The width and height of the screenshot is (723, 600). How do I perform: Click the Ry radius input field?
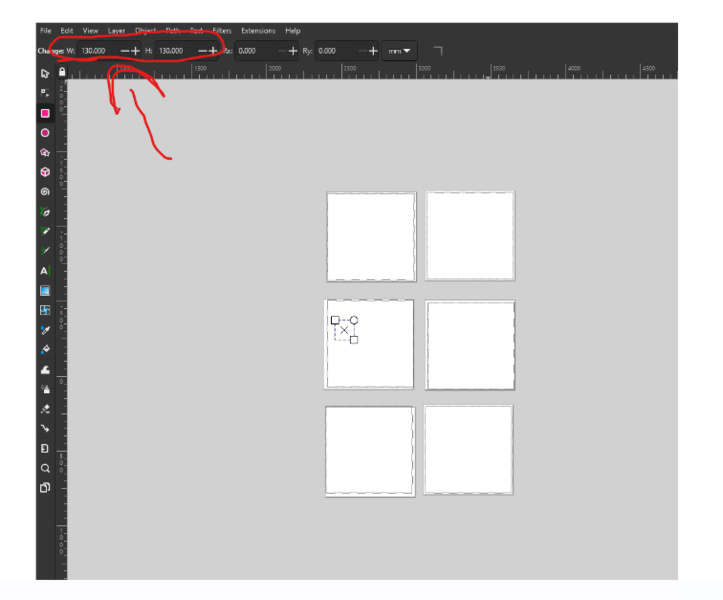point(335,51)
